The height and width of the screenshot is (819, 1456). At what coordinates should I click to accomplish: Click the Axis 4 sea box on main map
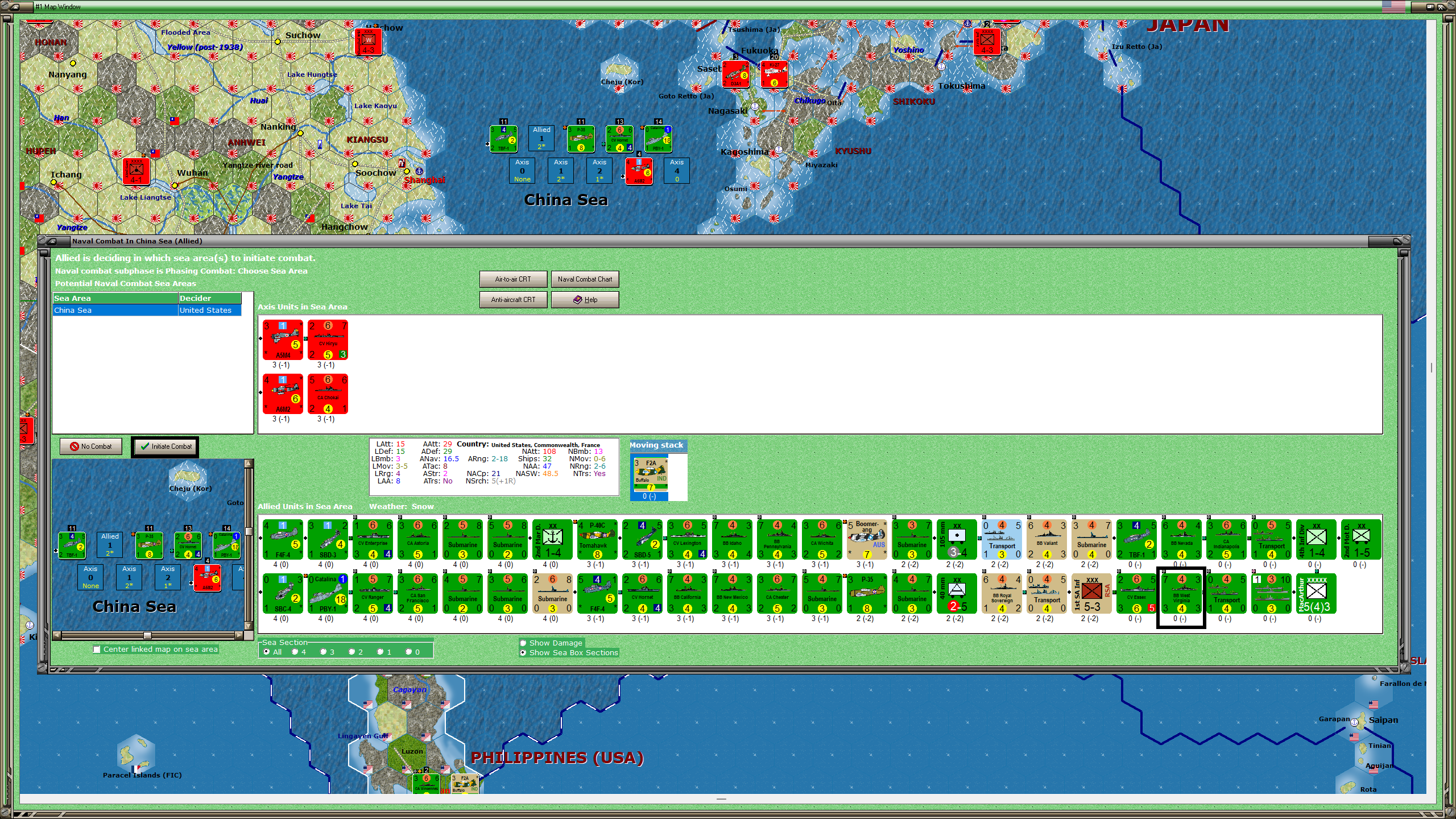677,171
